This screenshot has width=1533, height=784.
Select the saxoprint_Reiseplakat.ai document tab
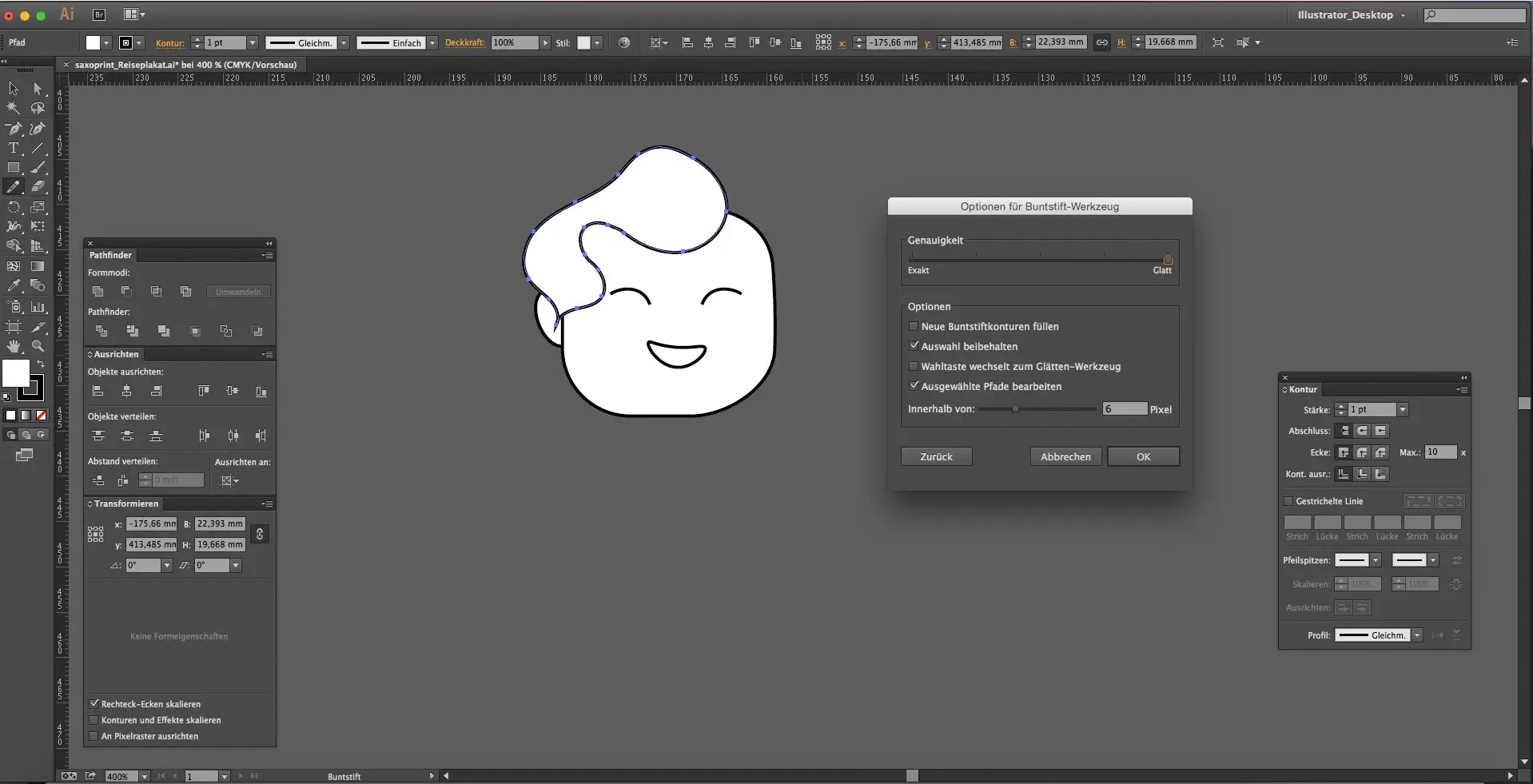coord(185,65)
